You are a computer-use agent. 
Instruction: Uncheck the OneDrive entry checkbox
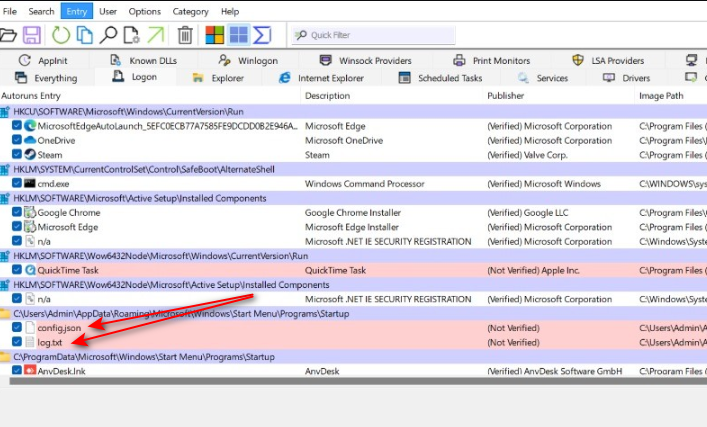(x=17, y=140)
